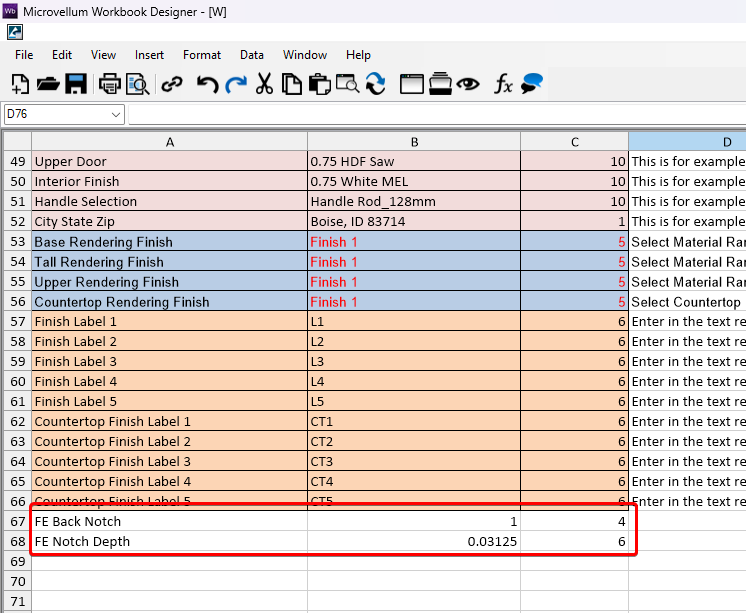Expand the cell name box dropdown

click(116, 114)
